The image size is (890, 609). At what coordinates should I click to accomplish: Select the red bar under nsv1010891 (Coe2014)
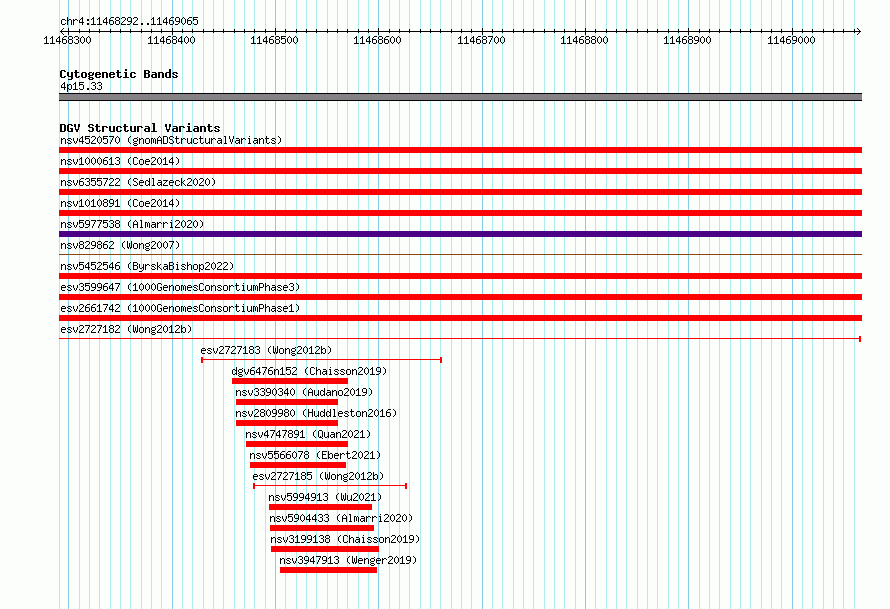(x=460, y=213)
